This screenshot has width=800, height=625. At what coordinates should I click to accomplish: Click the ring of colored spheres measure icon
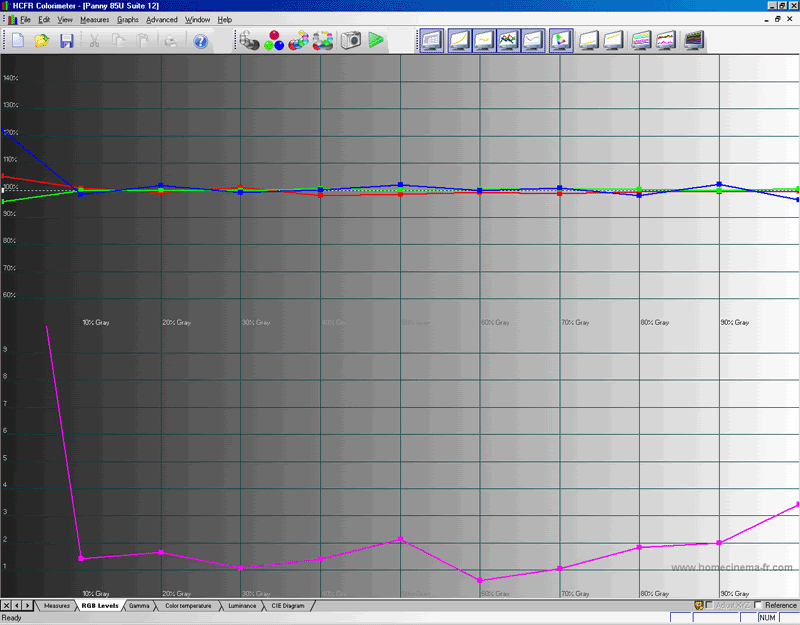(323, 40)
